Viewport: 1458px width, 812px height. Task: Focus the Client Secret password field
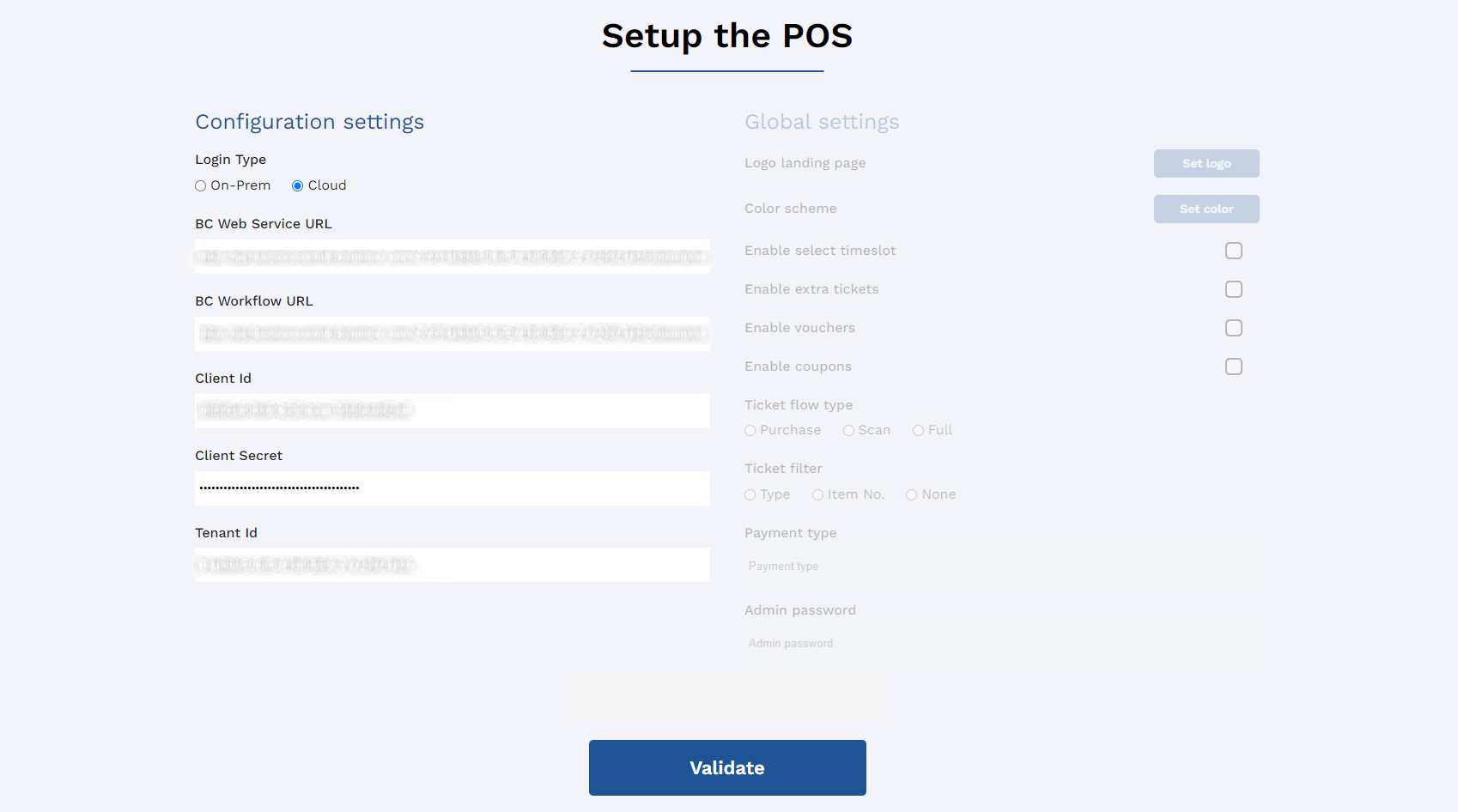pyautogui.click(x=453, y=488)
